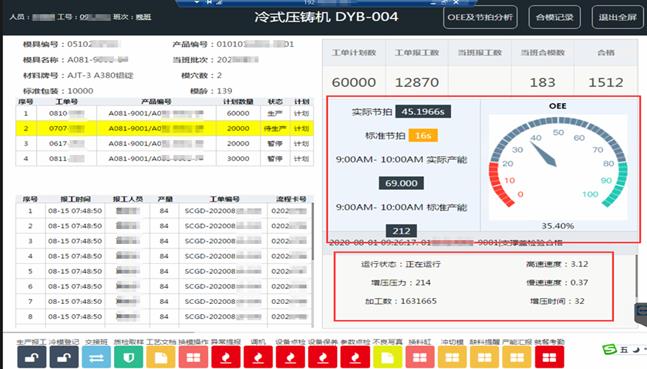Click the 高速速度 3.12 reading
The image size is (647, 369).
[x=557, y=264]
